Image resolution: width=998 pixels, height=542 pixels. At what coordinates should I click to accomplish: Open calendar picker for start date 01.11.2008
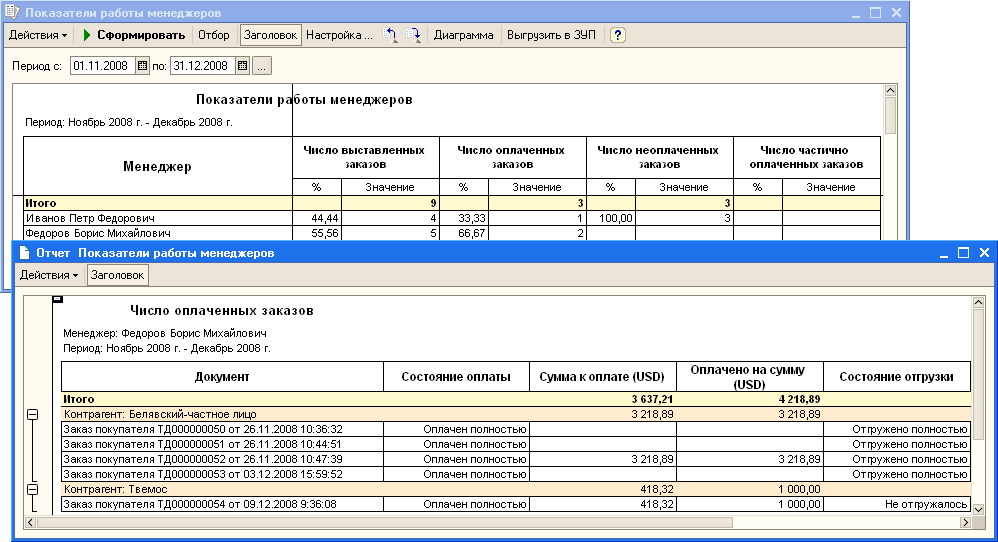tap(142, 66)
